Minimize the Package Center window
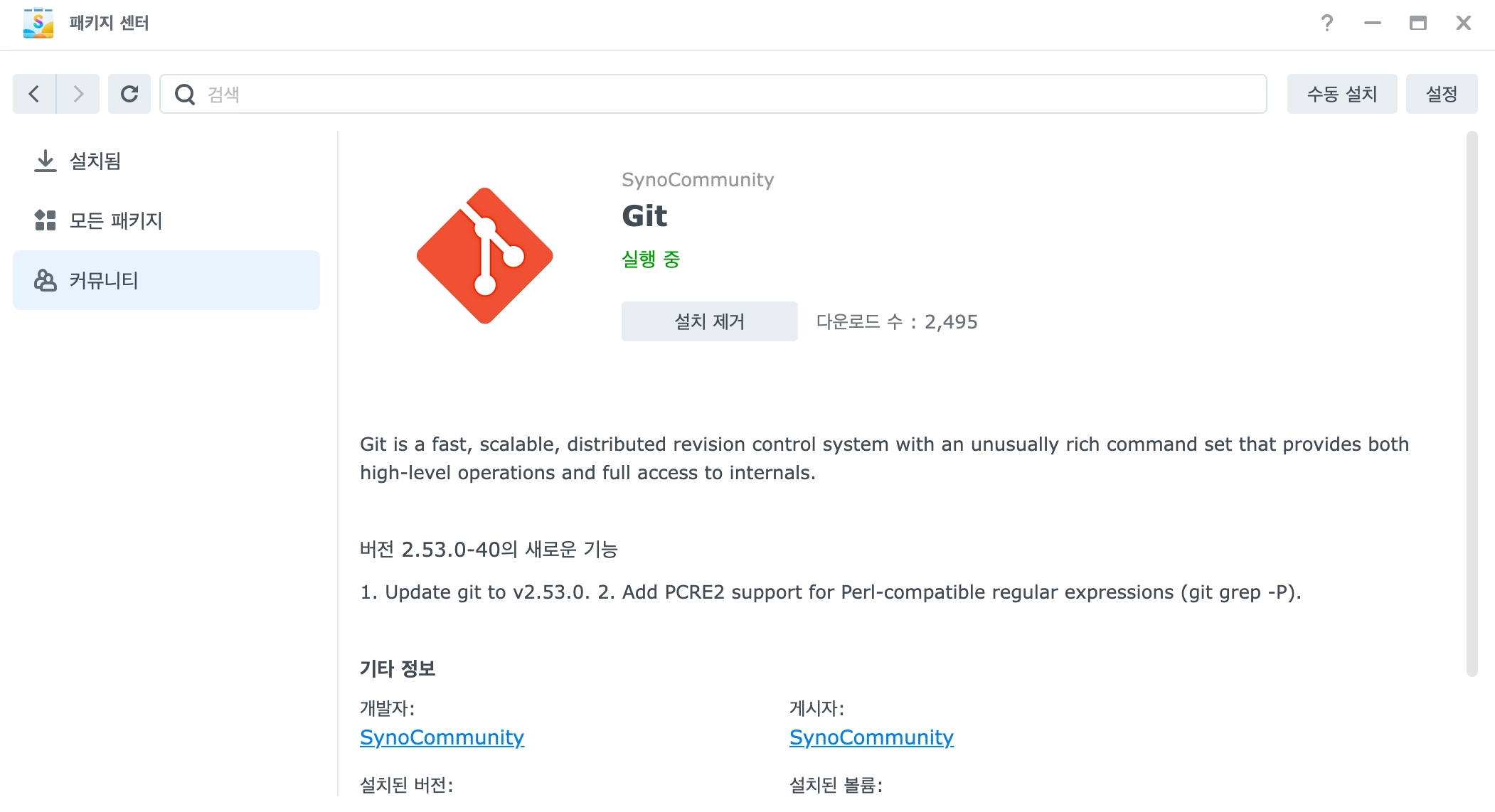1495x812 pixels. [1373, 23]
